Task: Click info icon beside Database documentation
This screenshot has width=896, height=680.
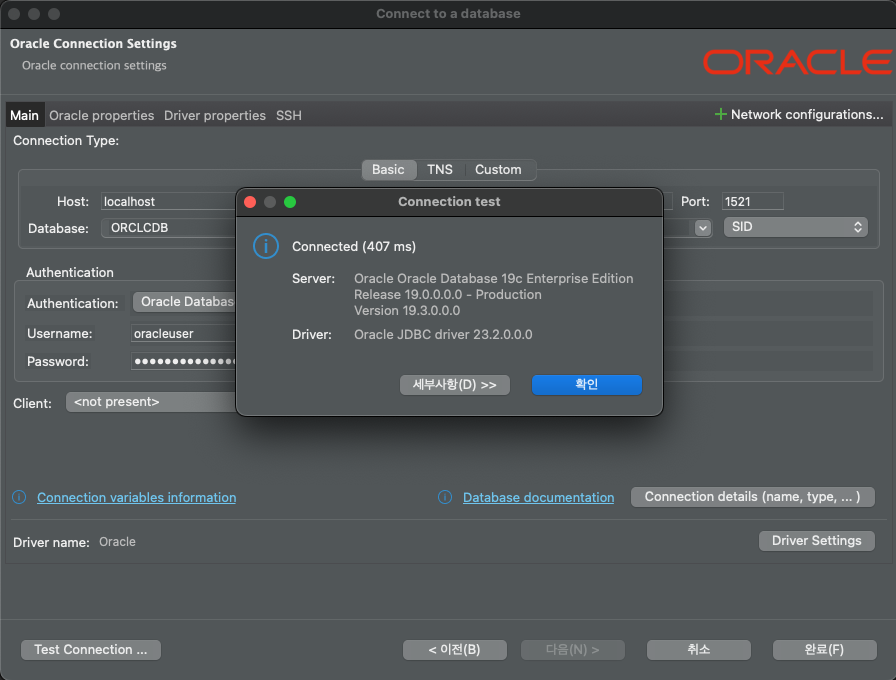Action: pyautogui.click(x=445, y=497)
